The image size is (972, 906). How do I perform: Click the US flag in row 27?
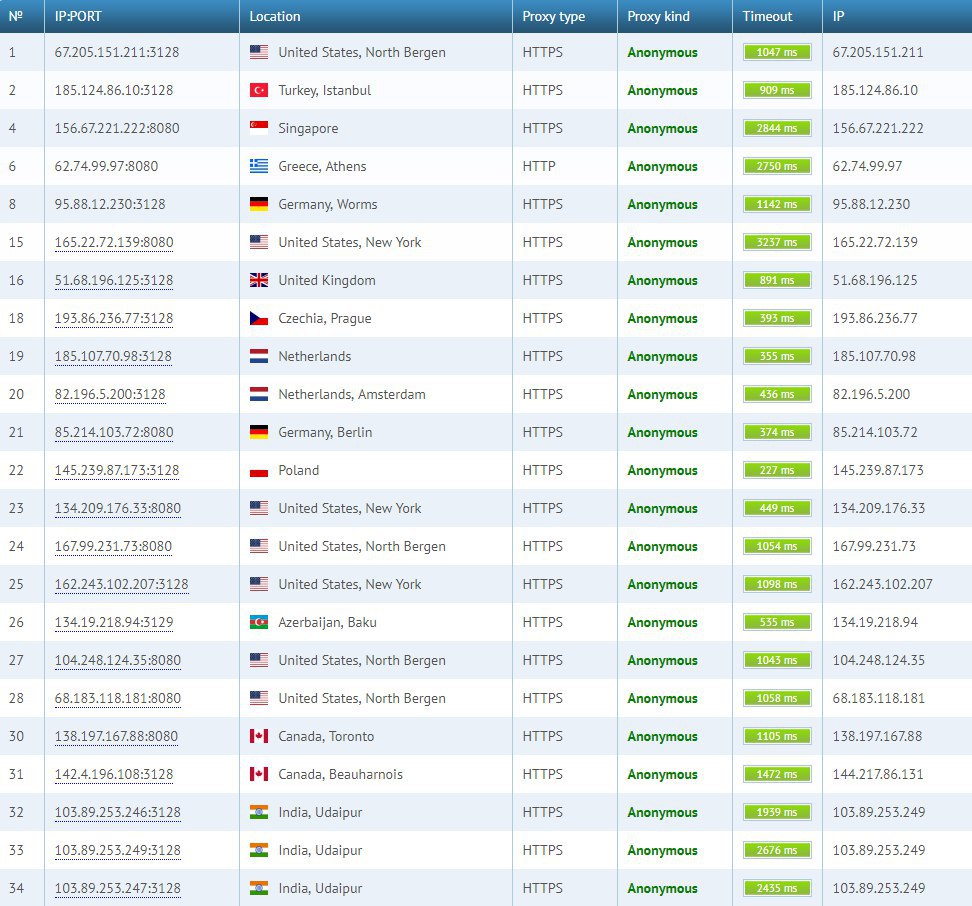click(x=258, y=660)
